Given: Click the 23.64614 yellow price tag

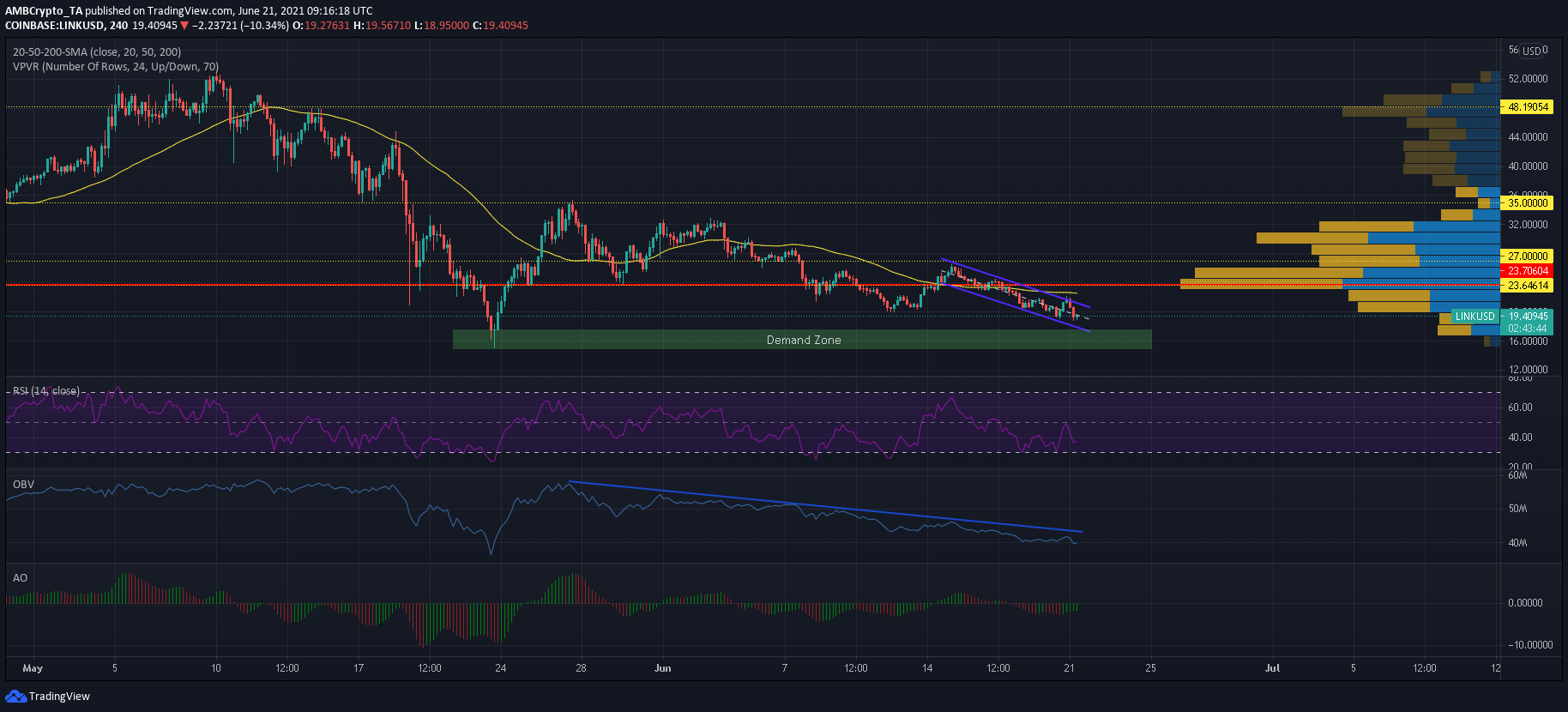Looking at the screenshot, I should pos(1527,286).
